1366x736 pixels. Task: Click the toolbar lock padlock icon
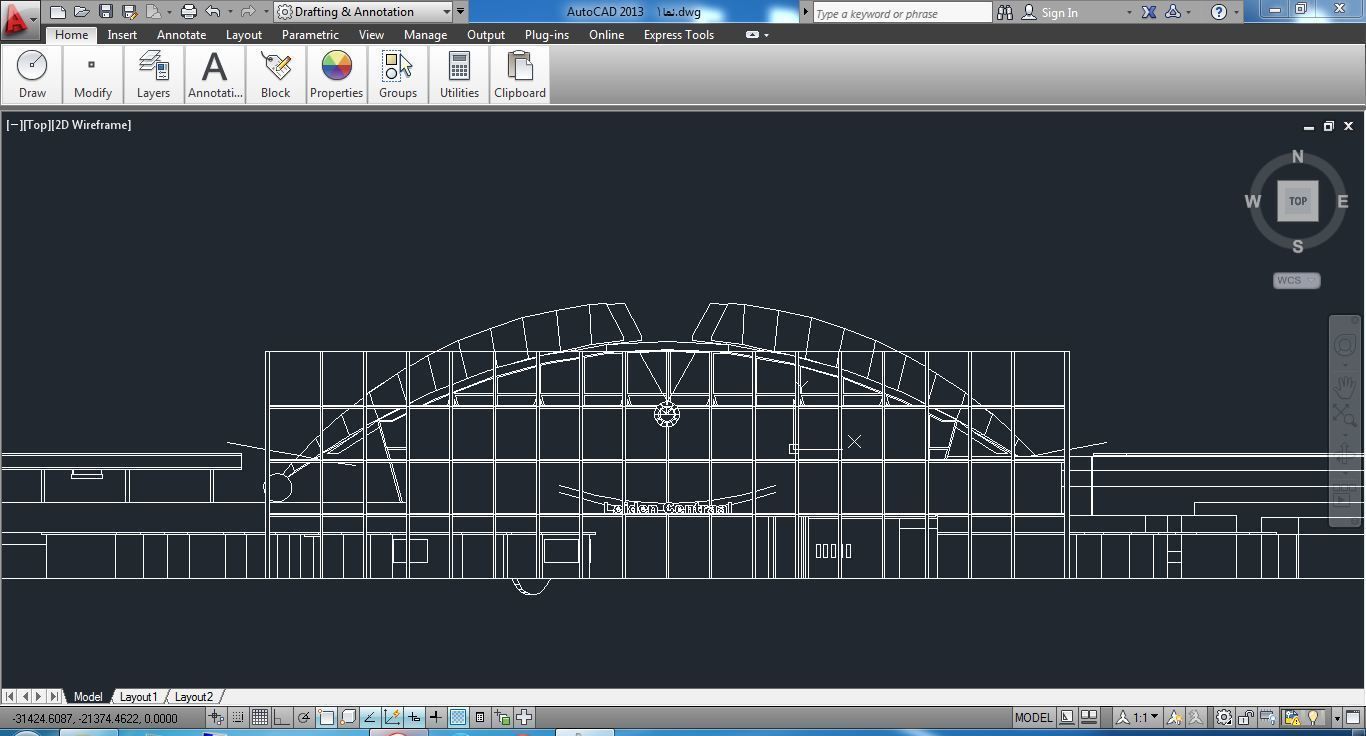click(1246, 717)
